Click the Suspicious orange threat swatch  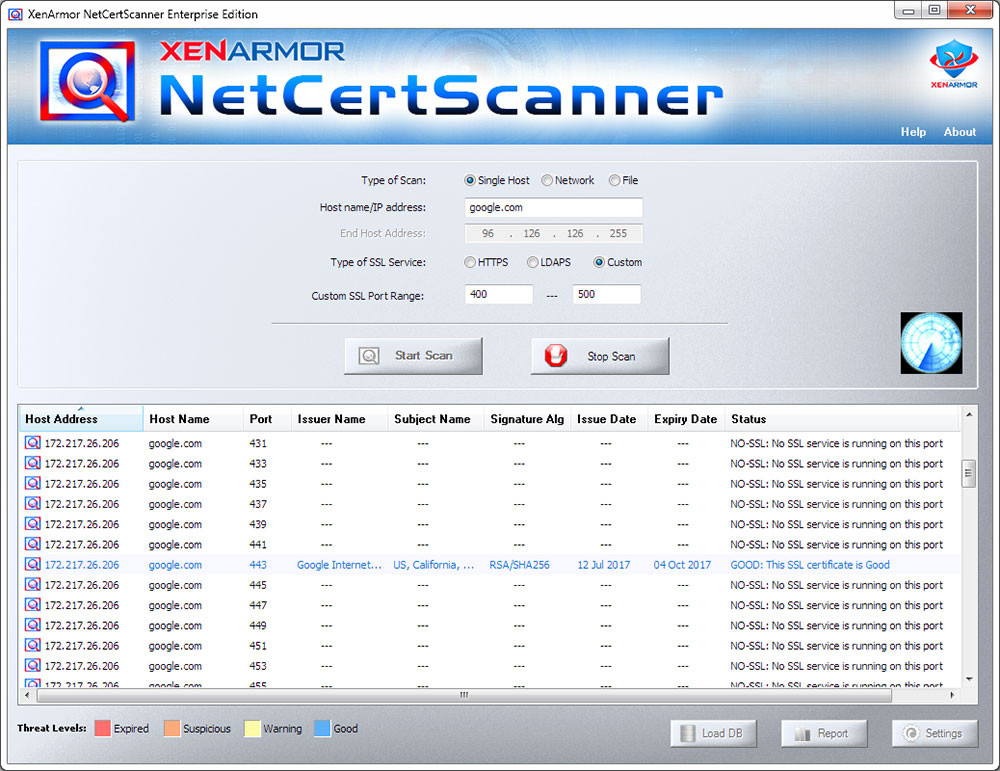(x=172, y=728)
